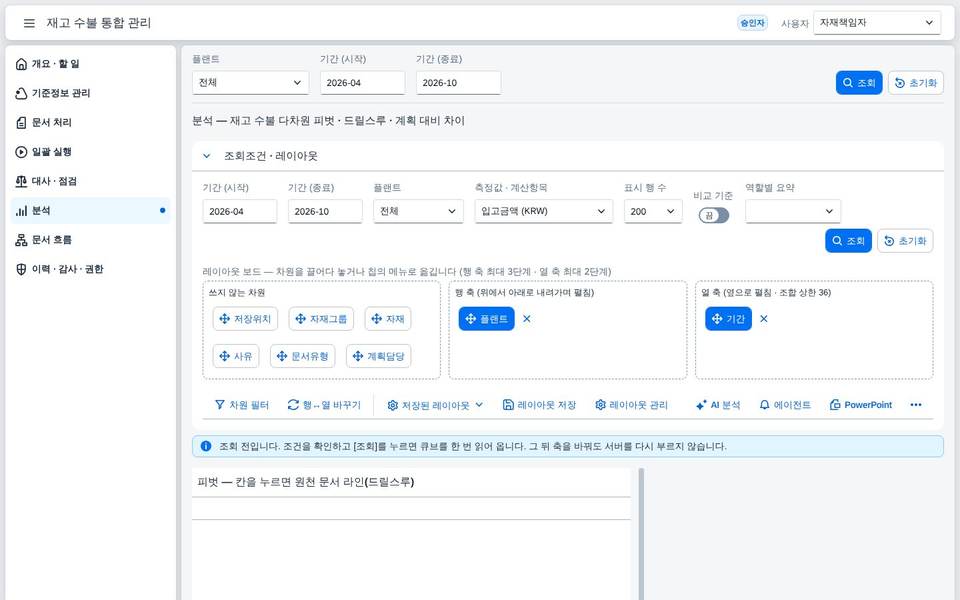Remove 플랜트 from row axis
Screen dimensions: 960x600
[527, 319]
